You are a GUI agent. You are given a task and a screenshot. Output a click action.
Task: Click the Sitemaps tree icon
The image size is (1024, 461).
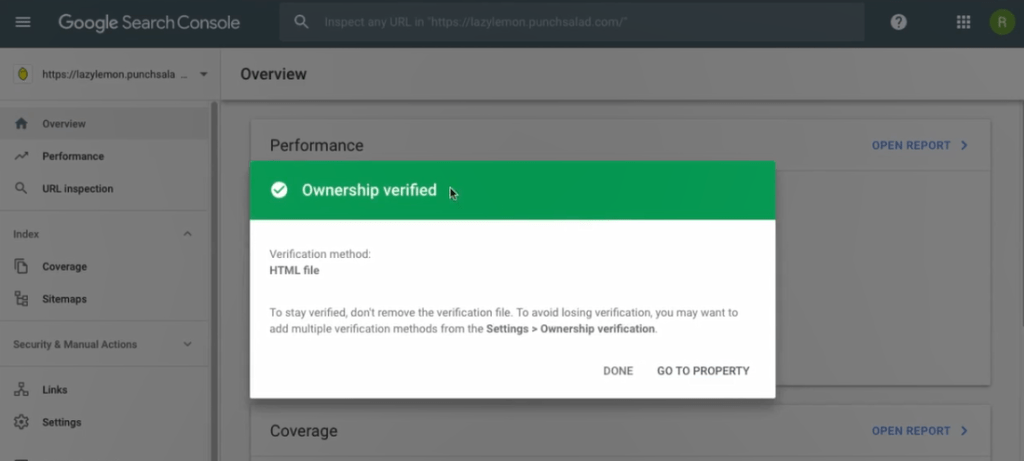click(22, 299)
